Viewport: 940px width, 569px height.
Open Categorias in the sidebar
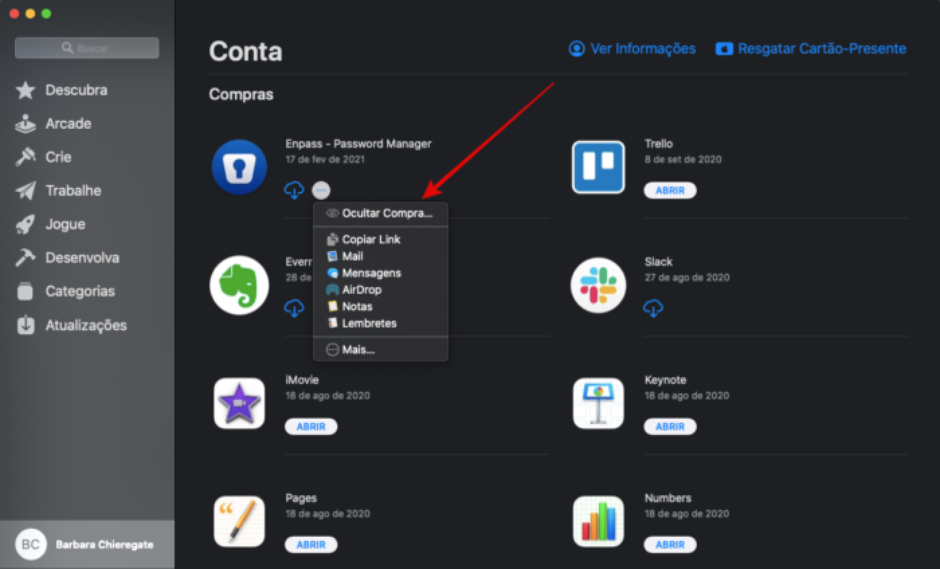click(65, 291)
